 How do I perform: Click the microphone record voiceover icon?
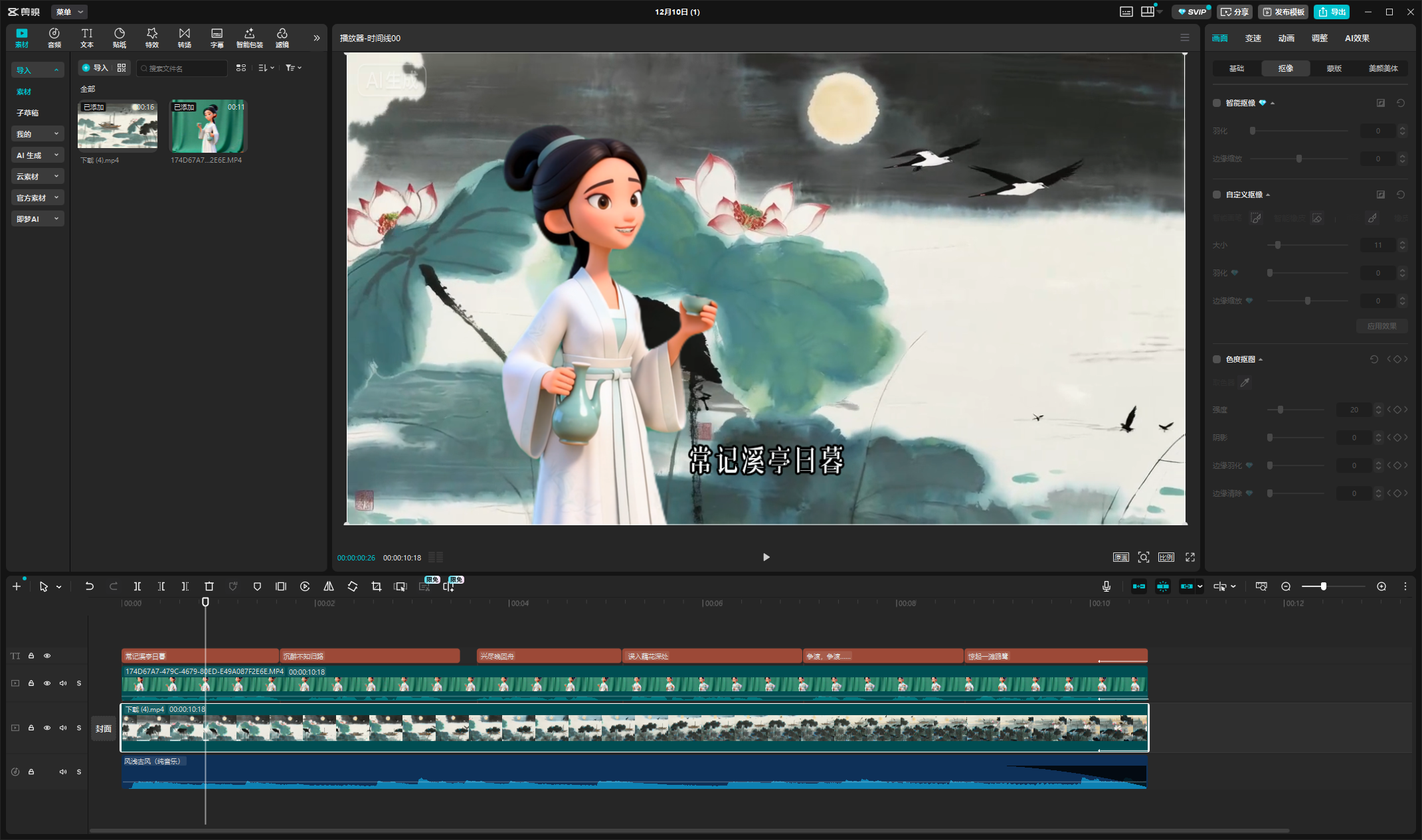point(1107,586)
